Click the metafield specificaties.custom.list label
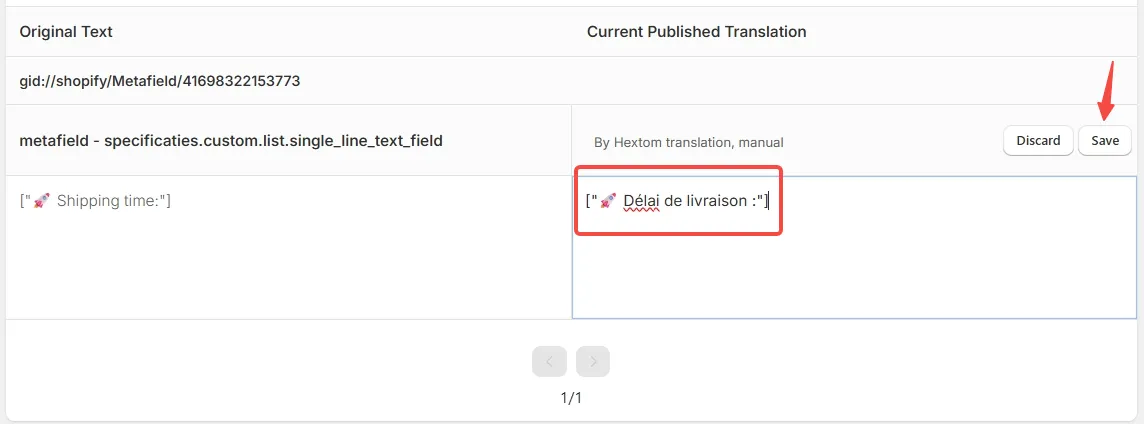This screenshot has height=424, width=1144. pyautogui.click(x=231, y=141)
